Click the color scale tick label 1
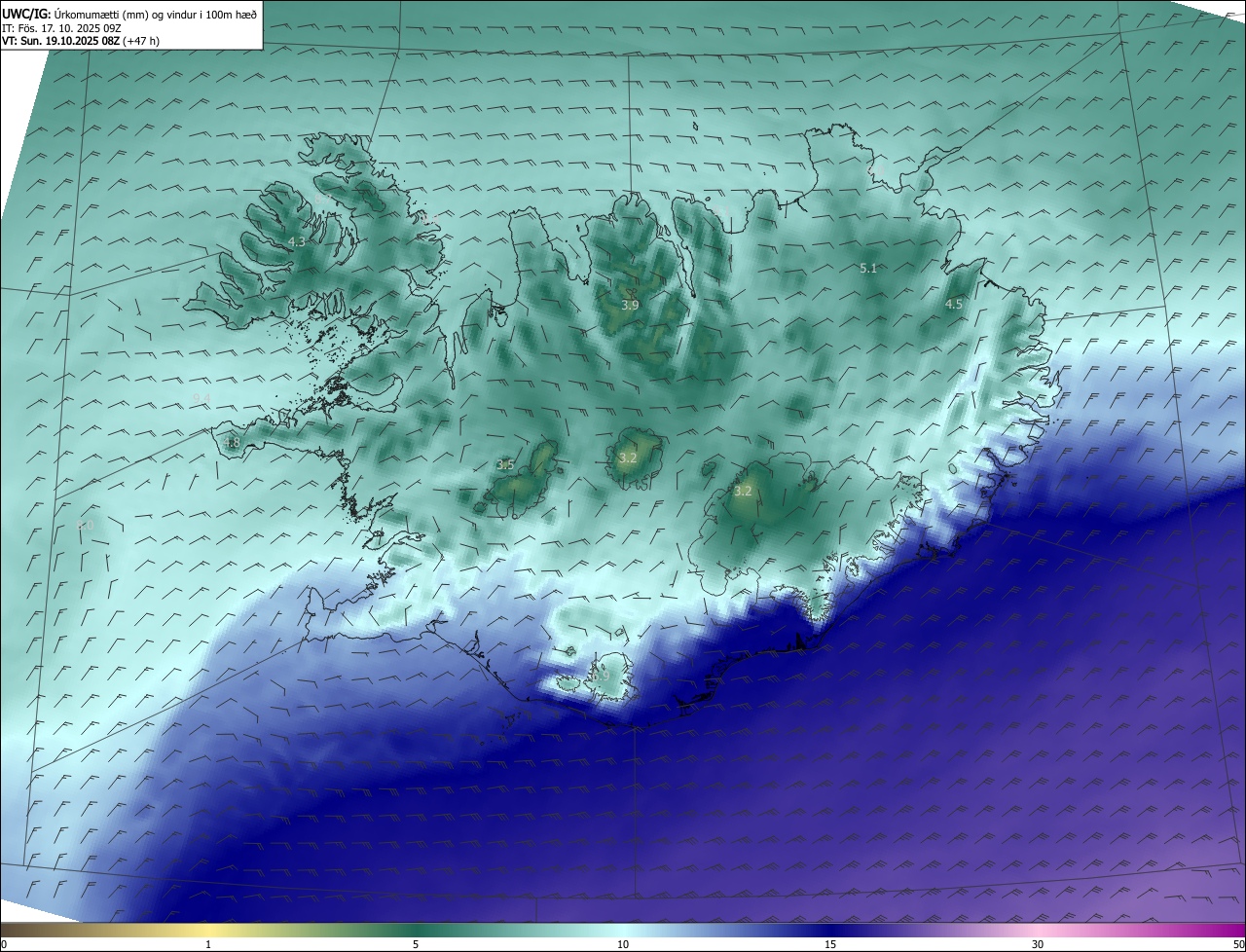This screenshot has height=952, width=1246. tap(208, 945)
